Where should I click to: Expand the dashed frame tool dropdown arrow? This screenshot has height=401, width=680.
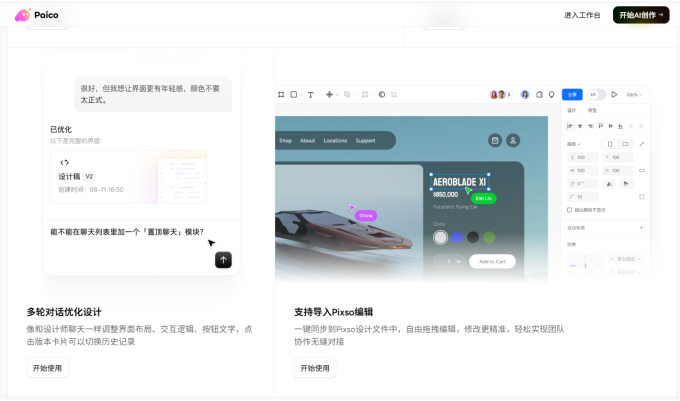tap(372, 95)
